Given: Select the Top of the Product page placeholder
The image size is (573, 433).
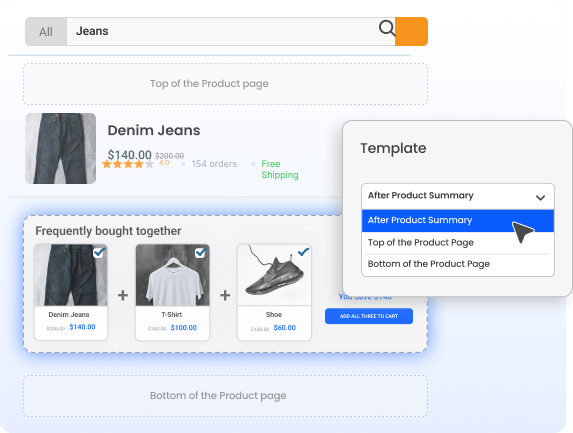Looking at the screenshot, I should pyautogui.click(x=225, y=84).
